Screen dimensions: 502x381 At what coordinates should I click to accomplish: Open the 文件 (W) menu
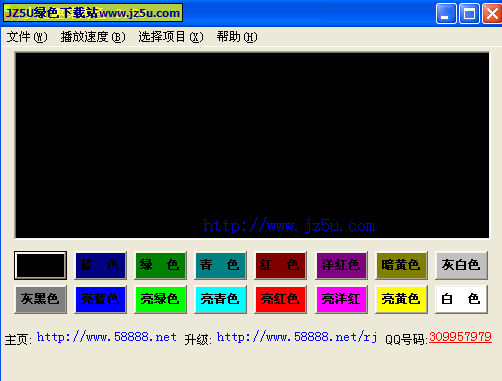click(27, 37)
